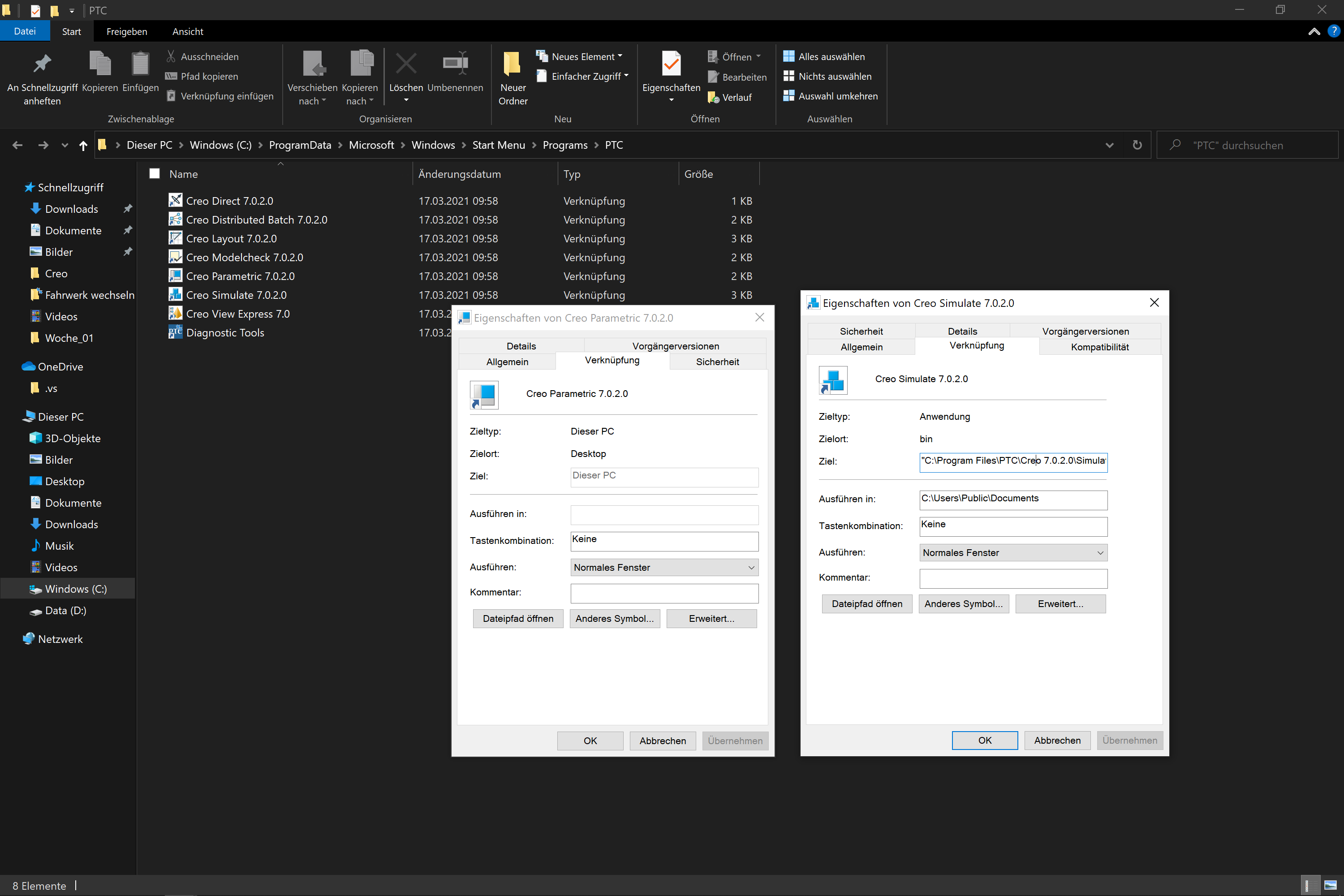Toggle the select-all checkbox beside Name
The width and height of the screenshot is (1344, 896).
click(x=154, y=173)
